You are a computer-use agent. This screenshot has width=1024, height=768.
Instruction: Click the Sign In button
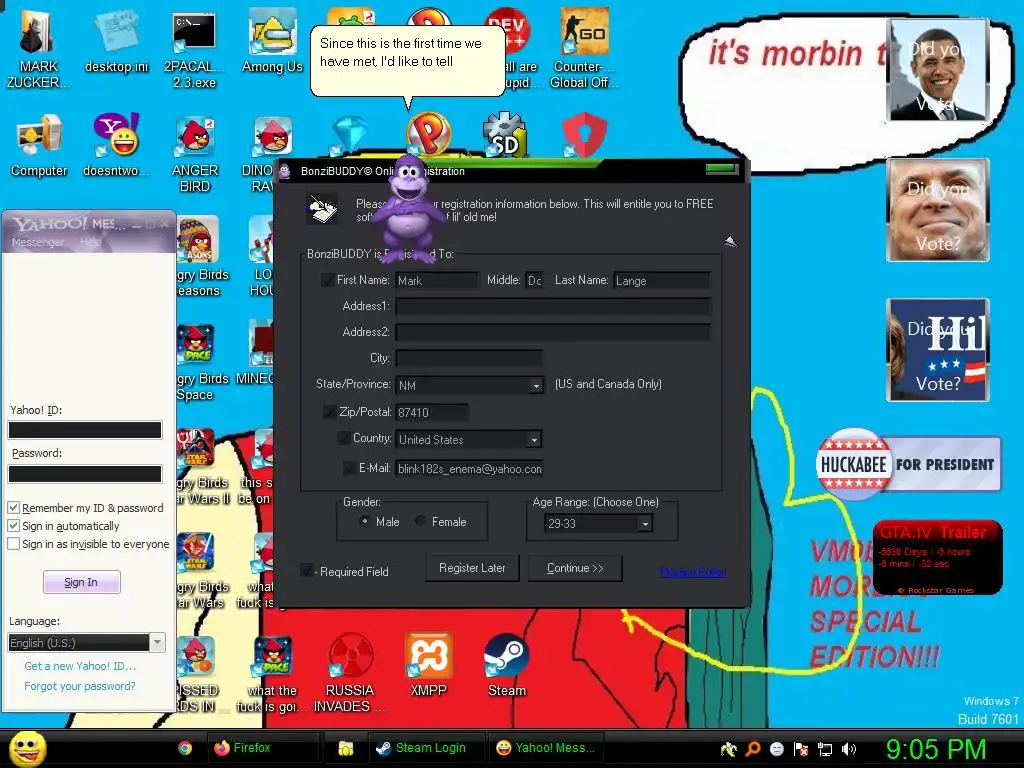point(82,582)
